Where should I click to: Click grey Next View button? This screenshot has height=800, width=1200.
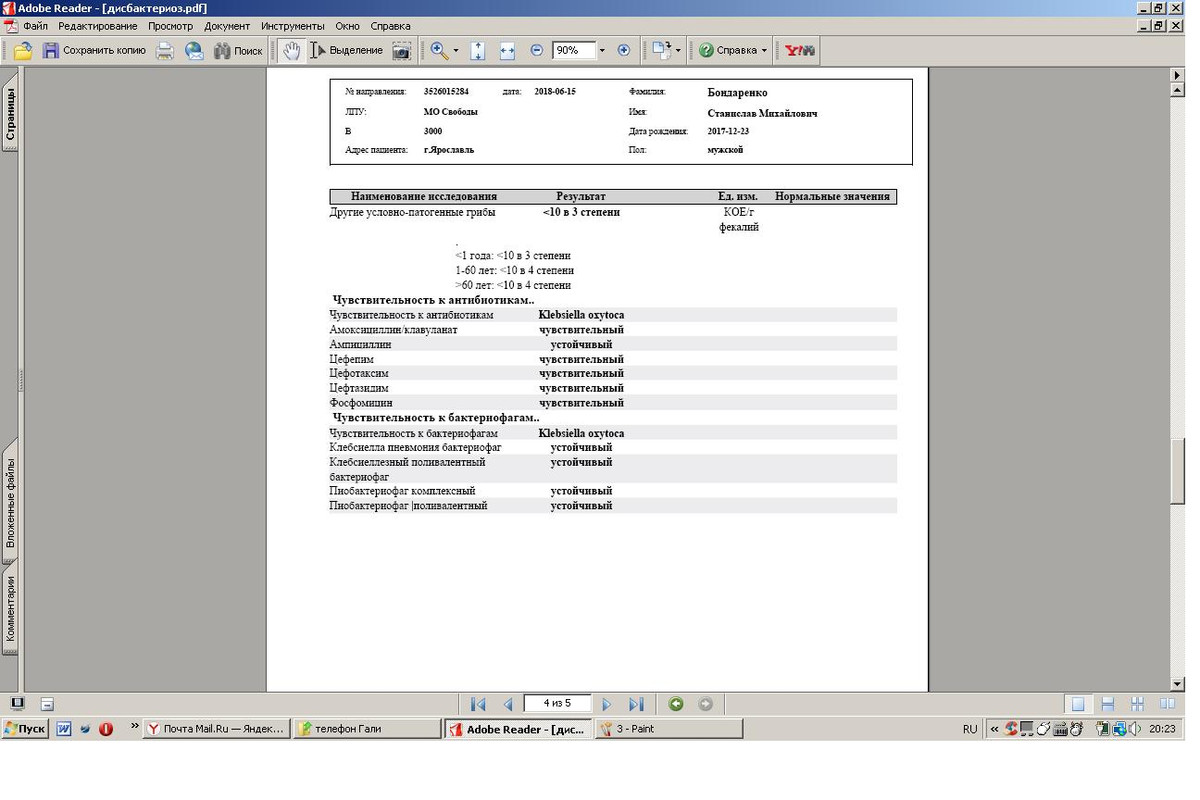[705, 704]
